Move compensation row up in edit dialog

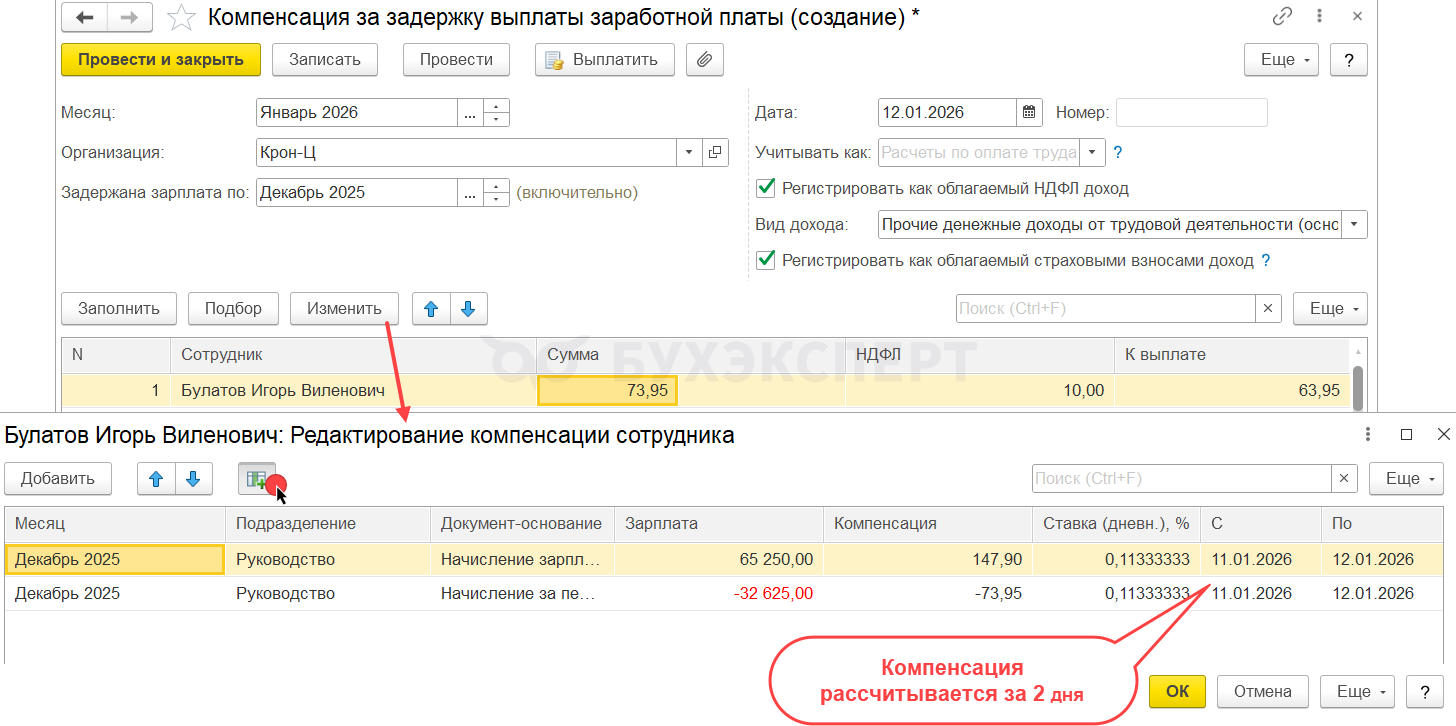point(156,479)
